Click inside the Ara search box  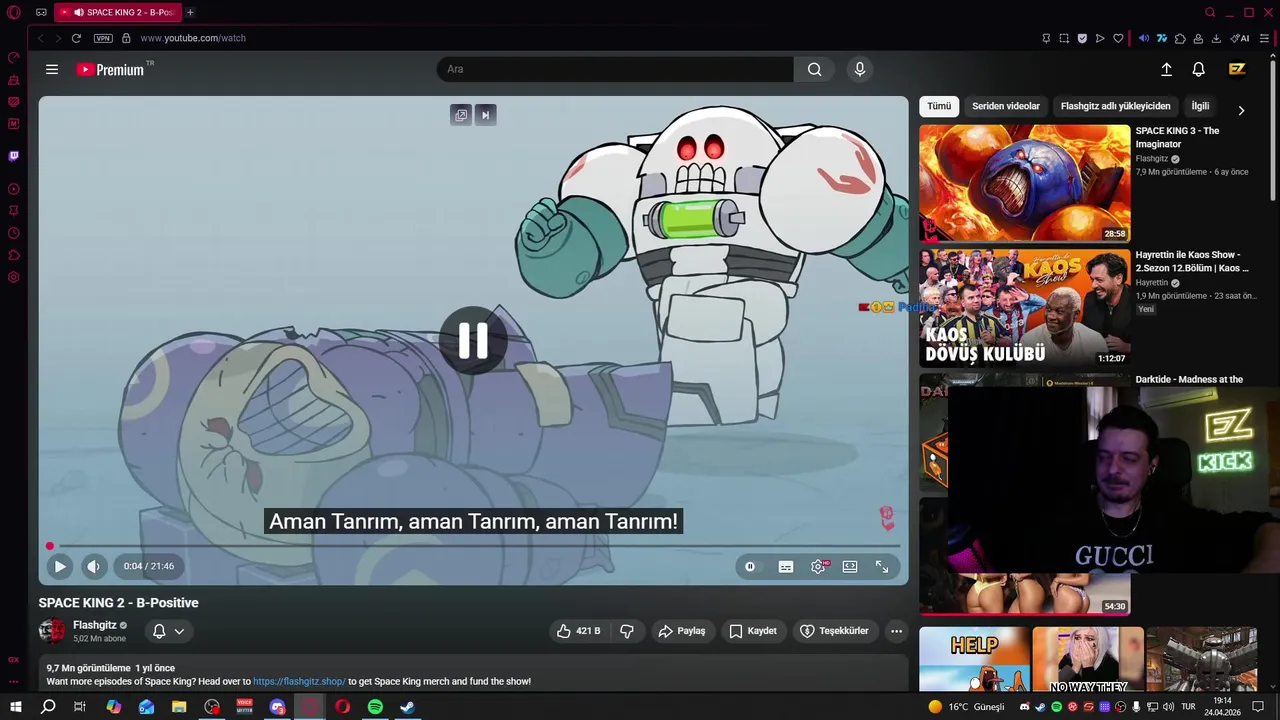615,69
